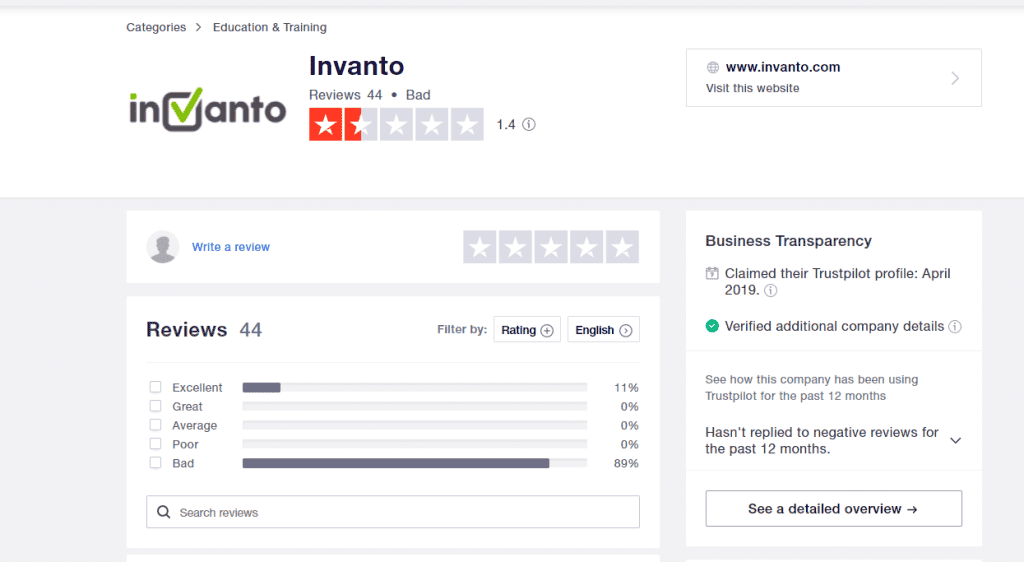Image resolution: width=1024 pixels, height=562 pixels.
Task: Check the Poor rating checkbox
Action: point(155,444)
